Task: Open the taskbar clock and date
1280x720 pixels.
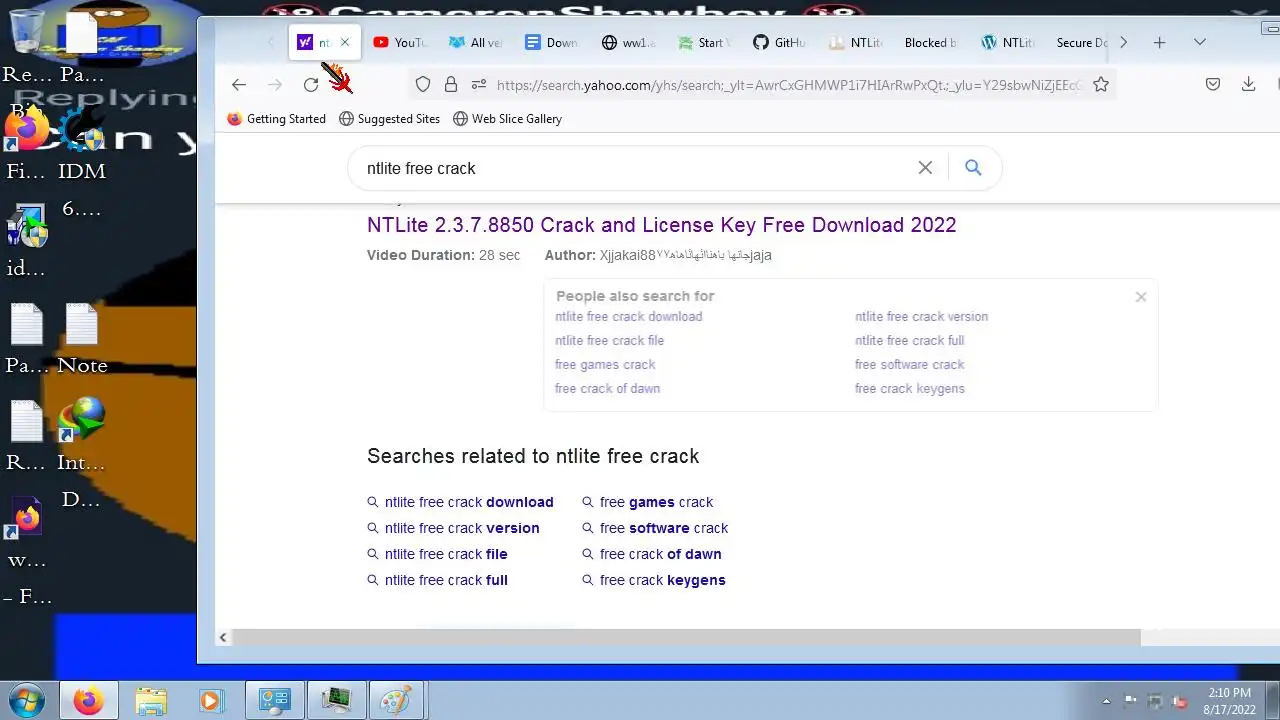Action: (1229, 701)
